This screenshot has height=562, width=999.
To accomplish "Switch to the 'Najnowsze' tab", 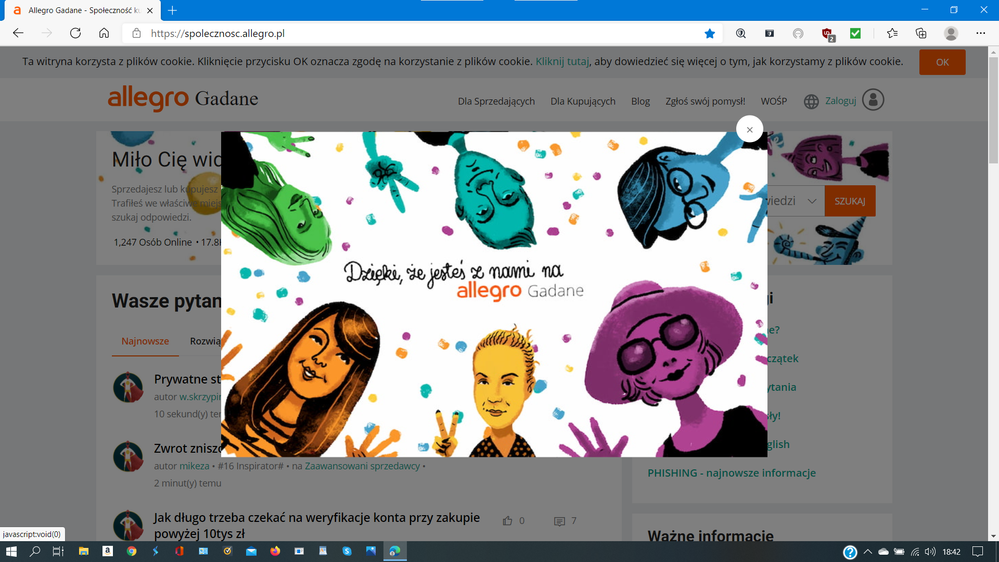I will [x=145, y=341].
